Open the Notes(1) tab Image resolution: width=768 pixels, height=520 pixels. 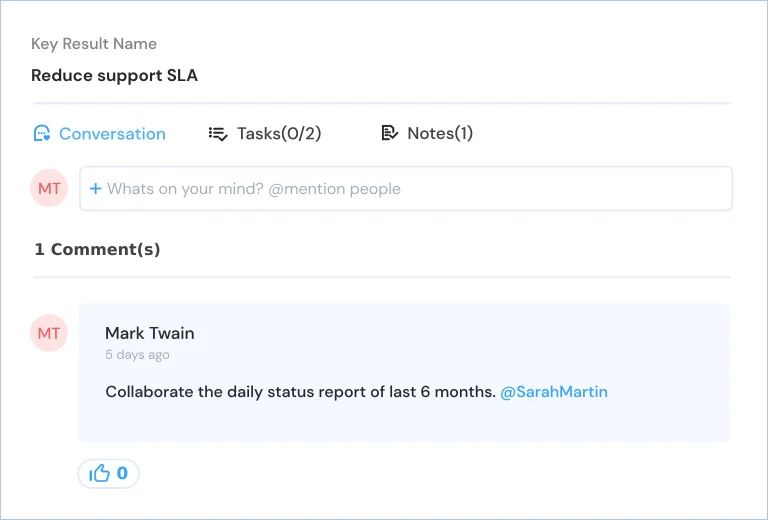(x=427, y=133)
